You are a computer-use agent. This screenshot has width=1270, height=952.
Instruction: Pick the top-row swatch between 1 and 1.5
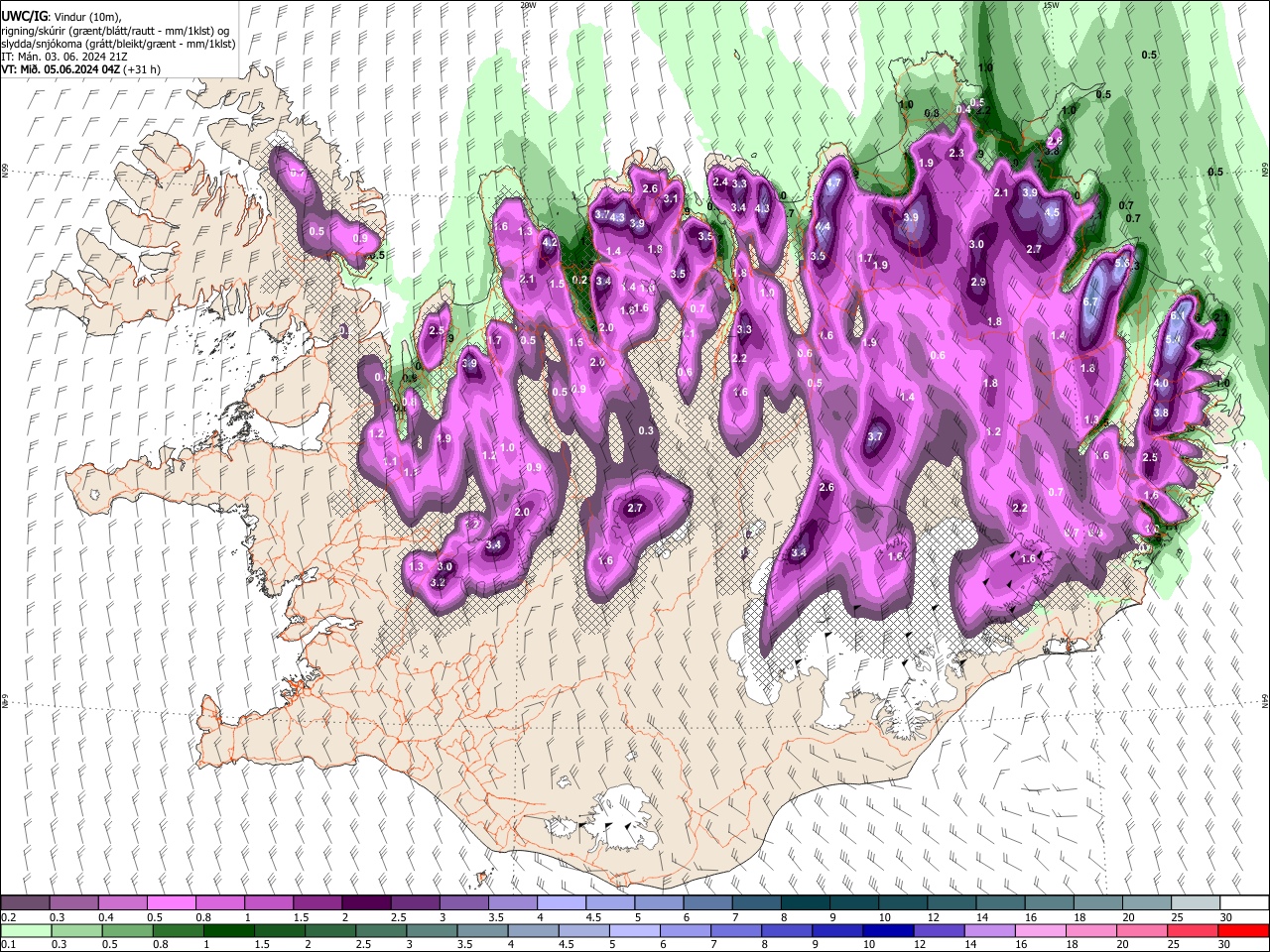pos(269,903)
